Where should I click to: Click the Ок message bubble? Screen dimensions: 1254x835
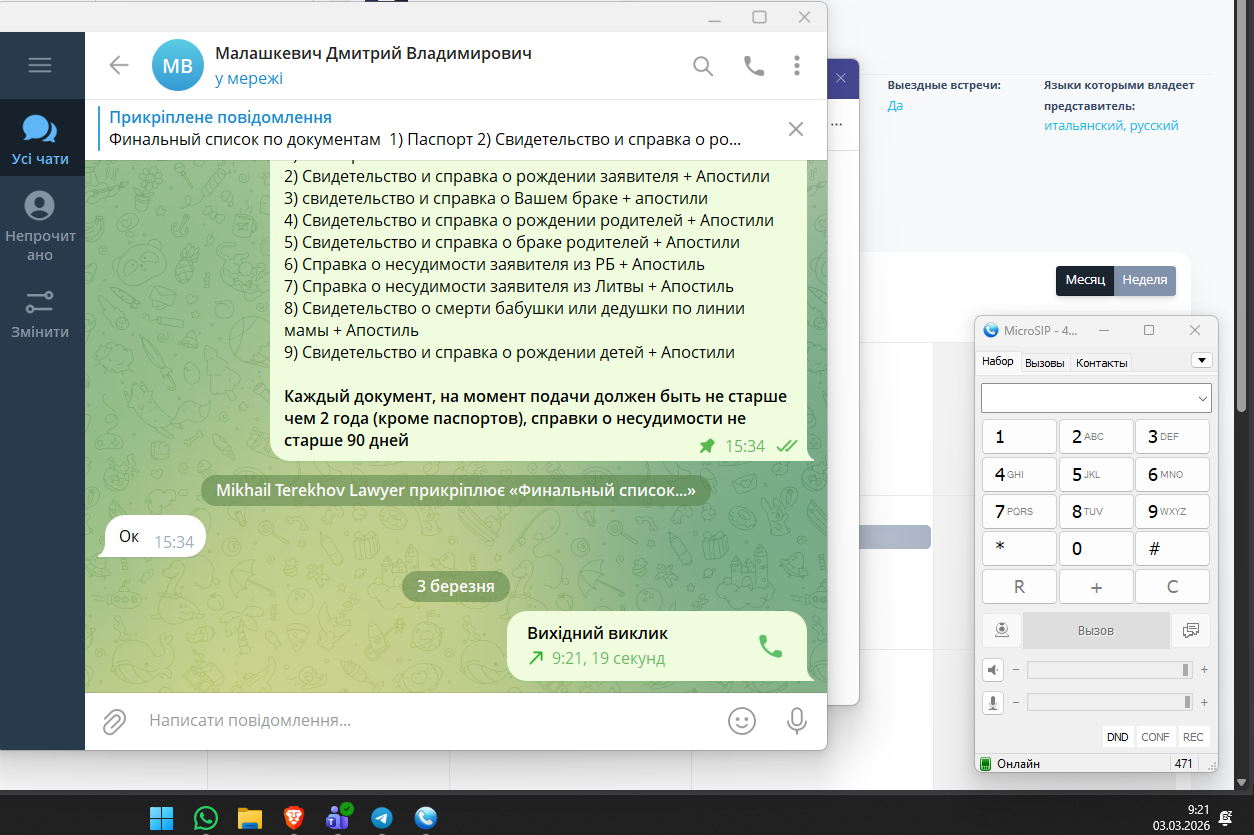click(x=155, y=537)
